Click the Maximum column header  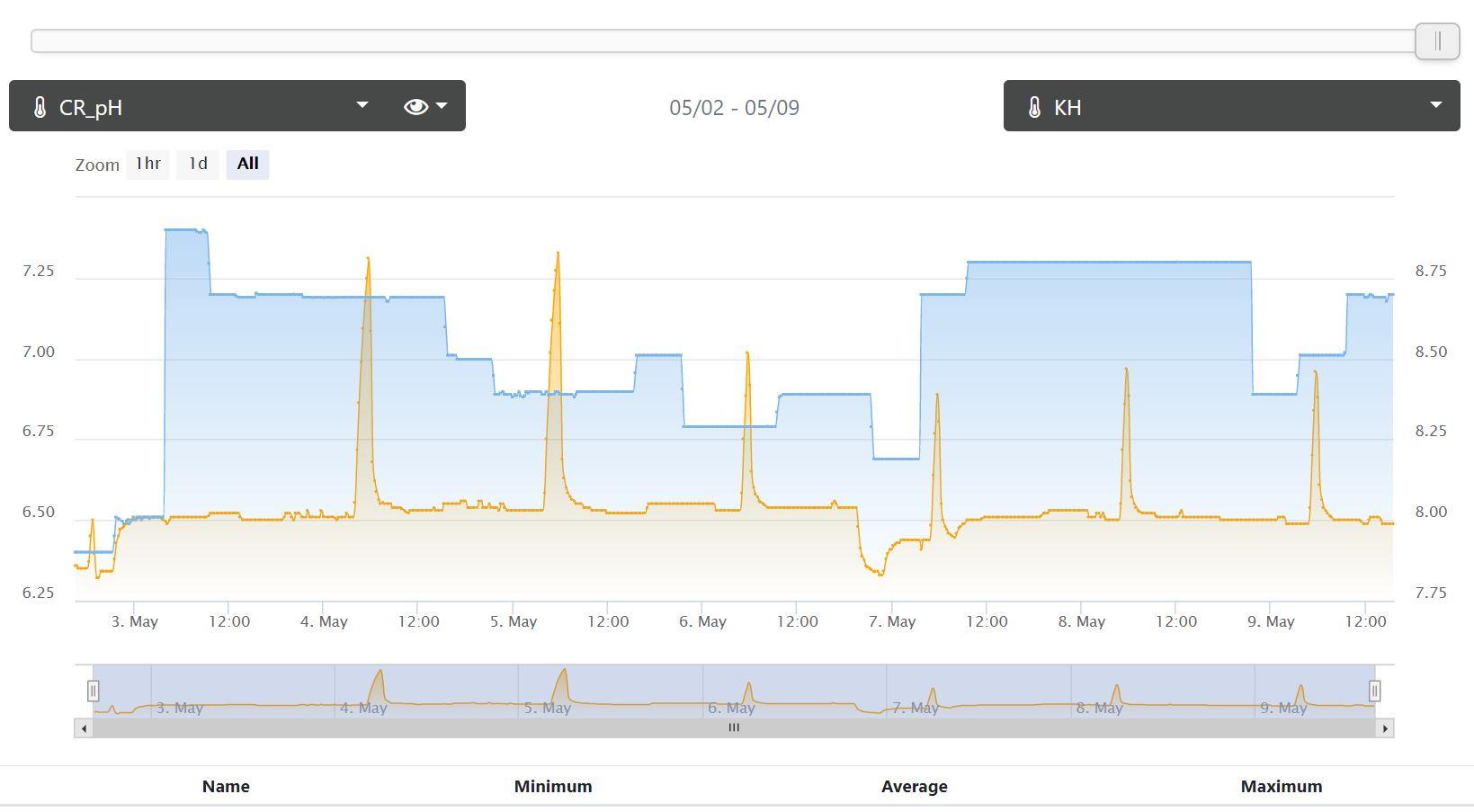[1281, 787]
